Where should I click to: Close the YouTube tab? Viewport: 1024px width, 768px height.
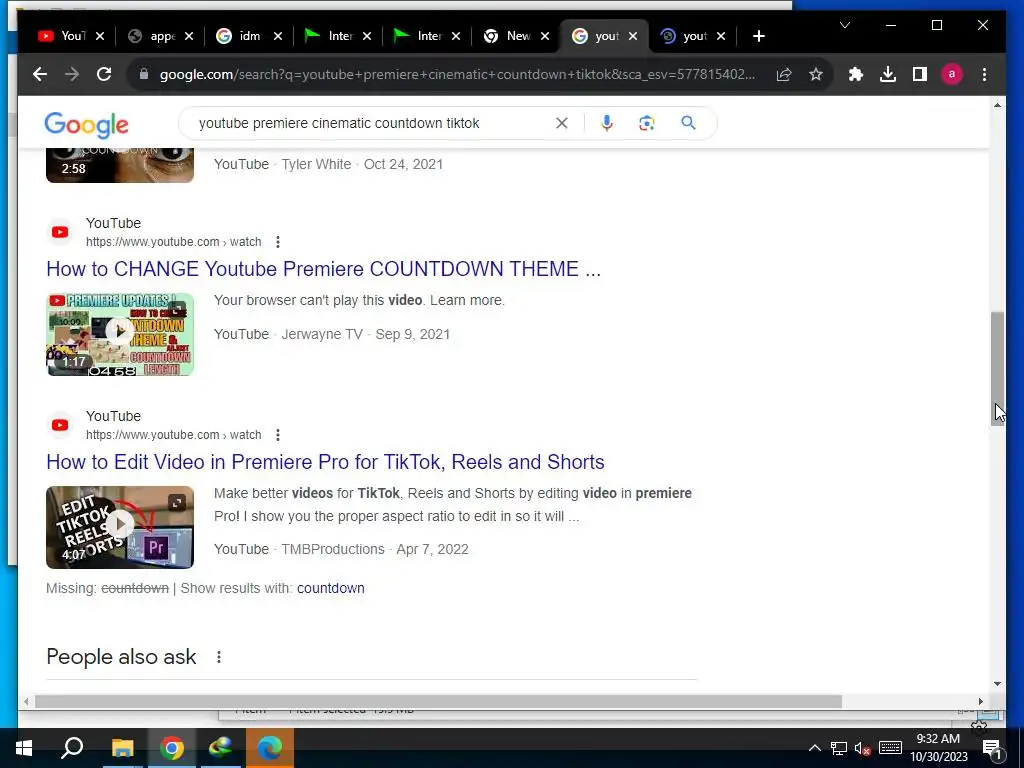pyautogui.click(x=100, y=37)
